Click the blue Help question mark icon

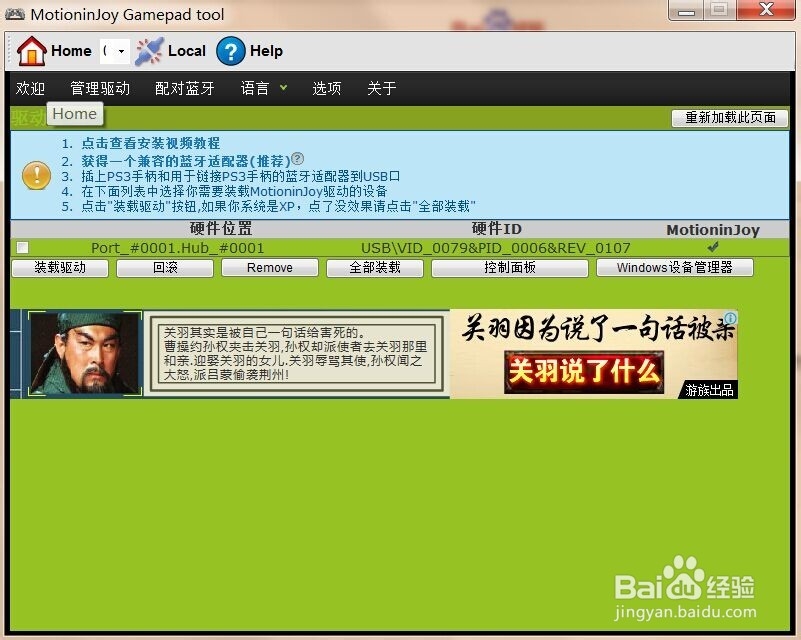tap(230, 51)
